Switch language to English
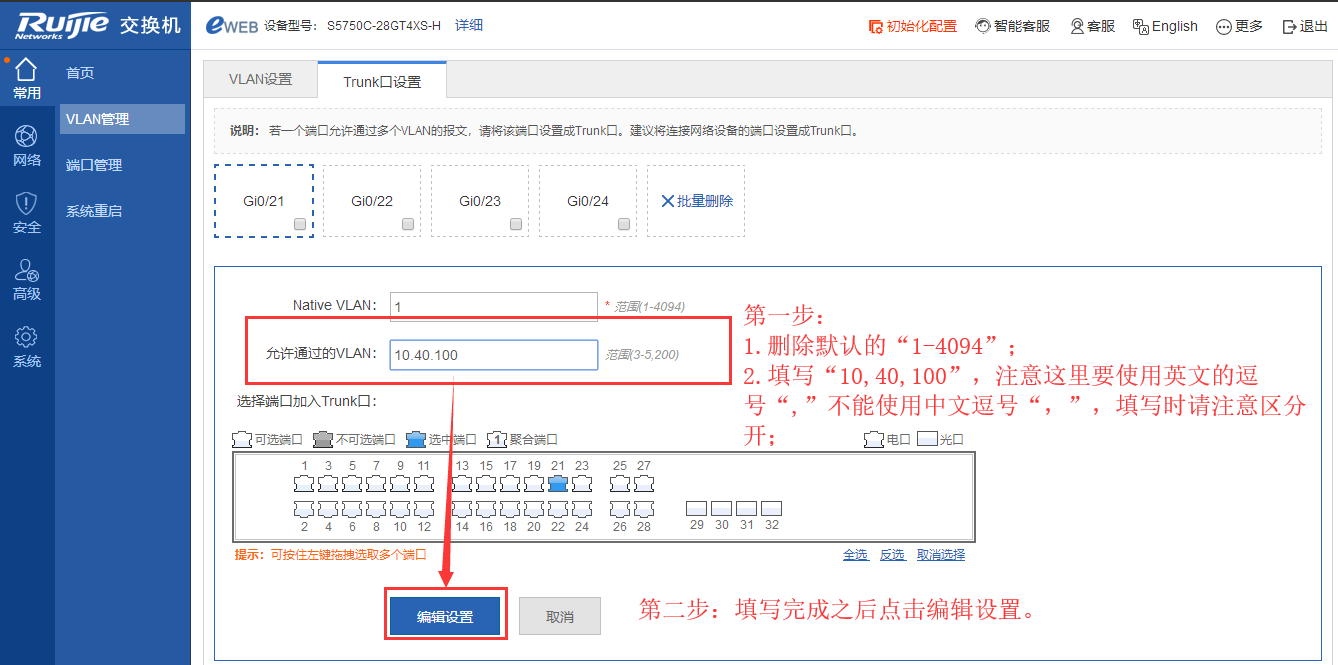Image resolution: width=1338 pixels, height=665 pixels. [1165, 26]
